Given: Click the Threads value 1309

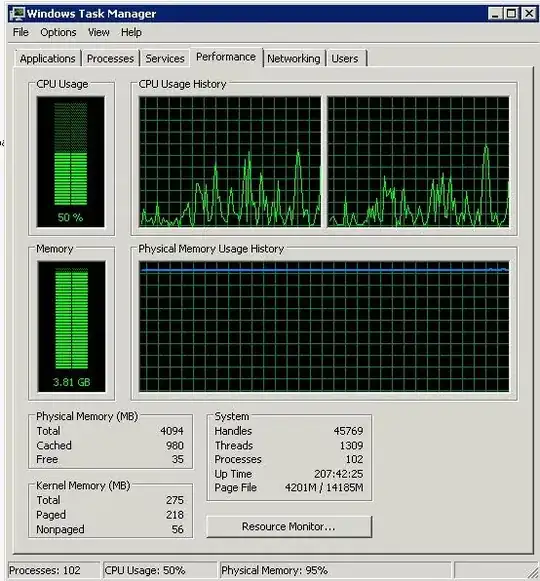Looking at the screenshot, I should (351, 445).
